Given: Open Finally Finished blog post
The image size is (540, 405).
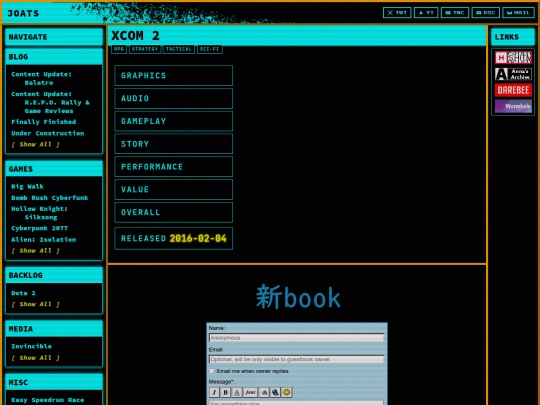Looking at the screenshot, I should pyautogui.click(x=43, y=122).
